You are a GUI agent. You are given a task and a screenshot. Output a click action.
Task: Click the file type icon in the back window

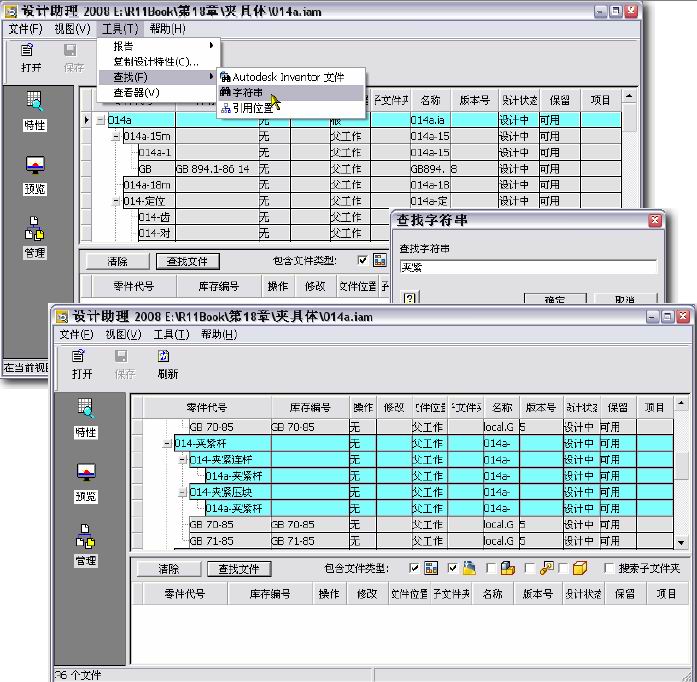click(x=380, y=260)
